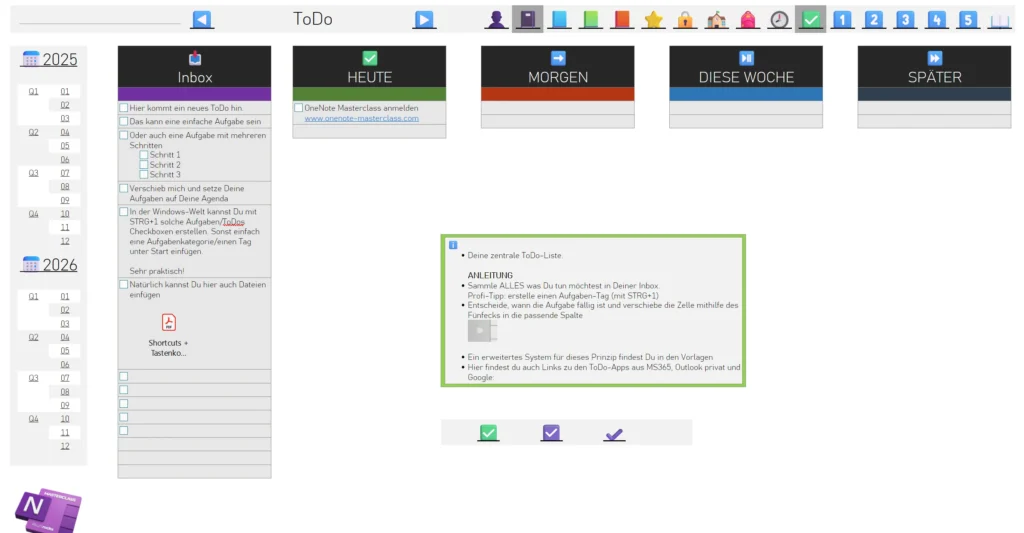Viewport: 1024px width, 533px height.
Task: Tick the Schritt 3 checkbox
Action: (144, 174)
